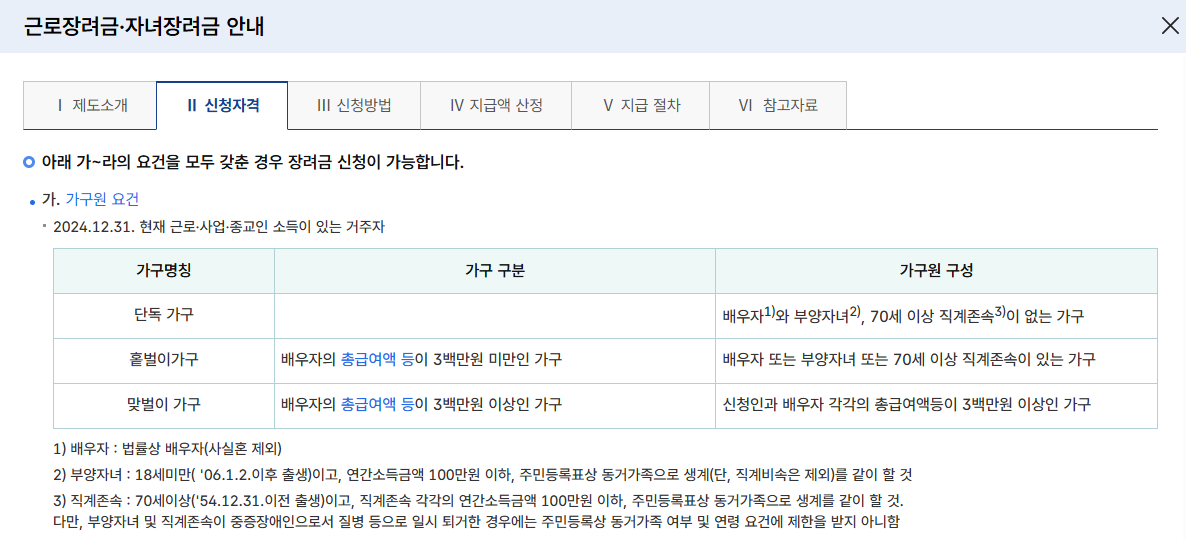The width and height of the screenshot is (1186, 539).
Task: Select the Ⅱ 신청자격 tab
Action: pos(222,105)
